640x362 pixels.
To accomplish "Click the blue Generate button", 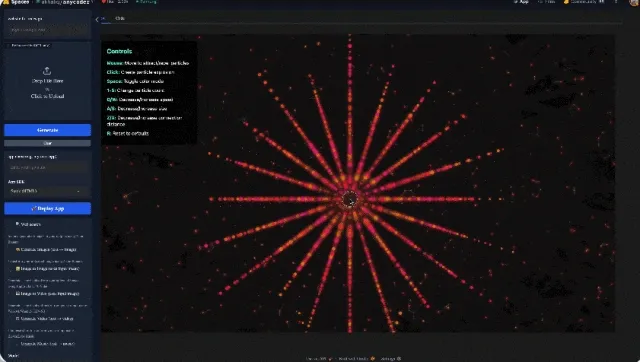I will click(47, 130).
